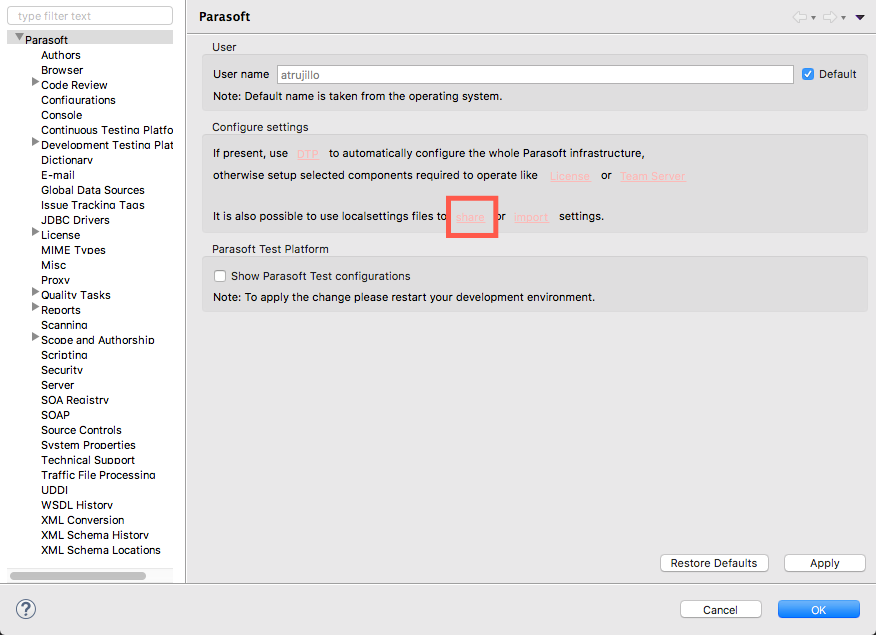Viewport: 876px width, 635px height.
Task: Select Authors in the preferences tree
Action: 61,55
